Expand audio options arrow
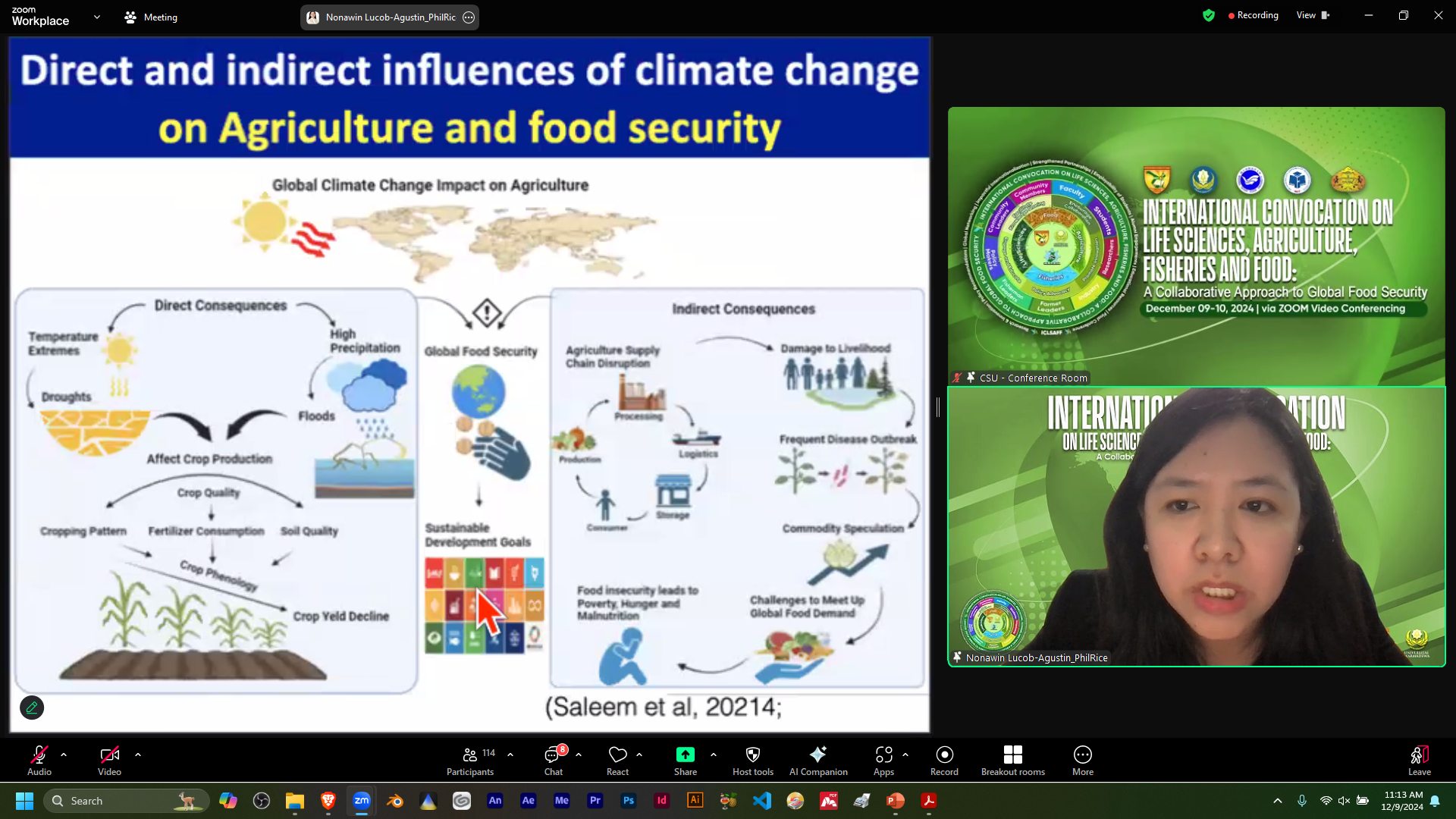The height and width of the screenshot is (819, 1456). [64, 755]
